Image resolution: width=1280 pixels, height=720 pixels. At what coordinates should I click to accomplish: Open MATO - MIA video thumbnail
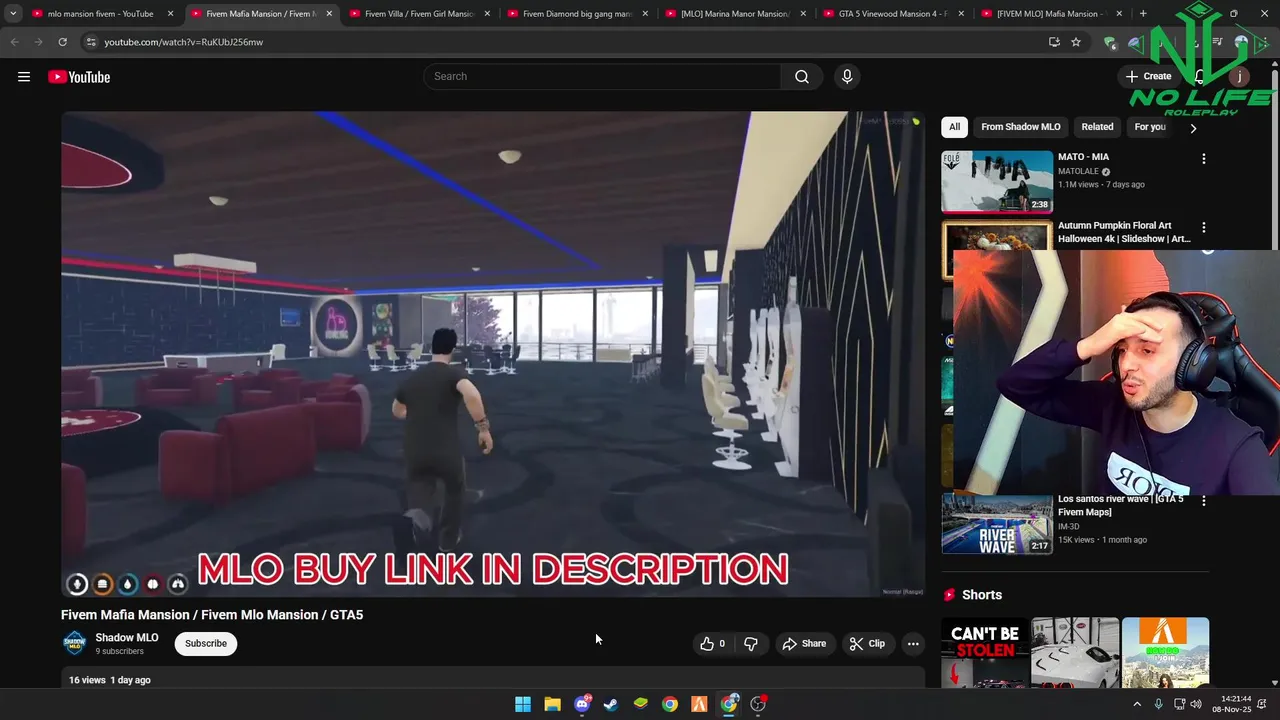[997, 182]
